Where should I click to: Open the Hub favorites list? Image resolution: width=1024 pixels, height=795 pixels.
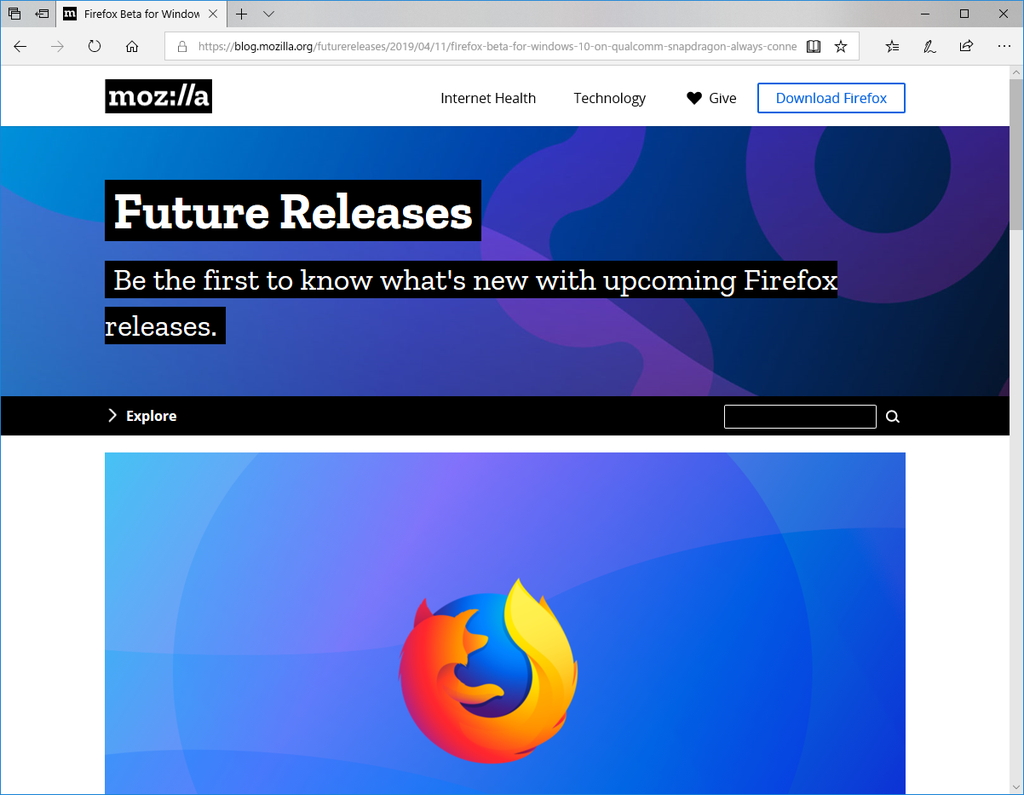[891, 46]
